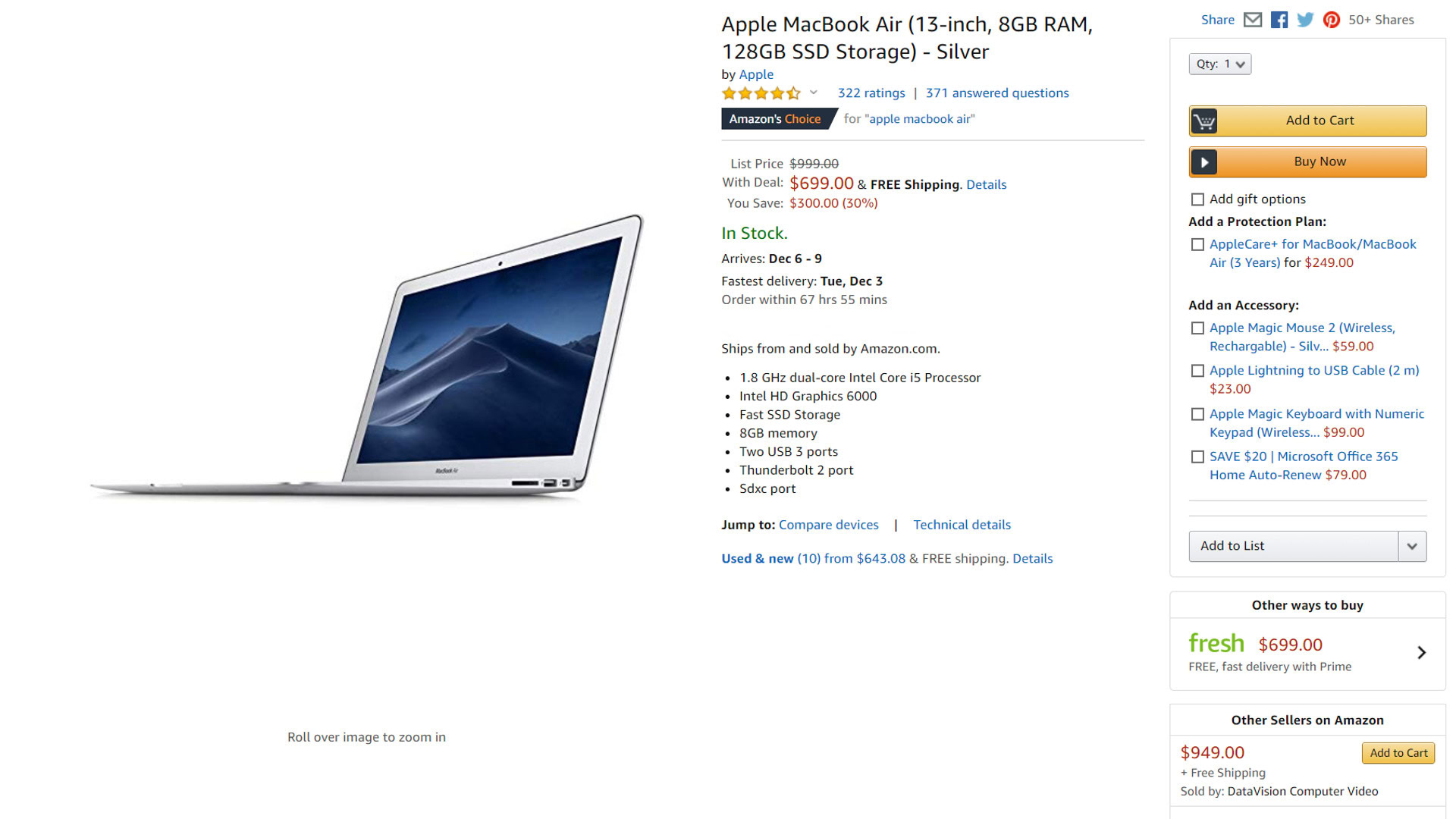
Task: Click Add to Cart for DataVision seller
Action: (x=1398, y=753)
